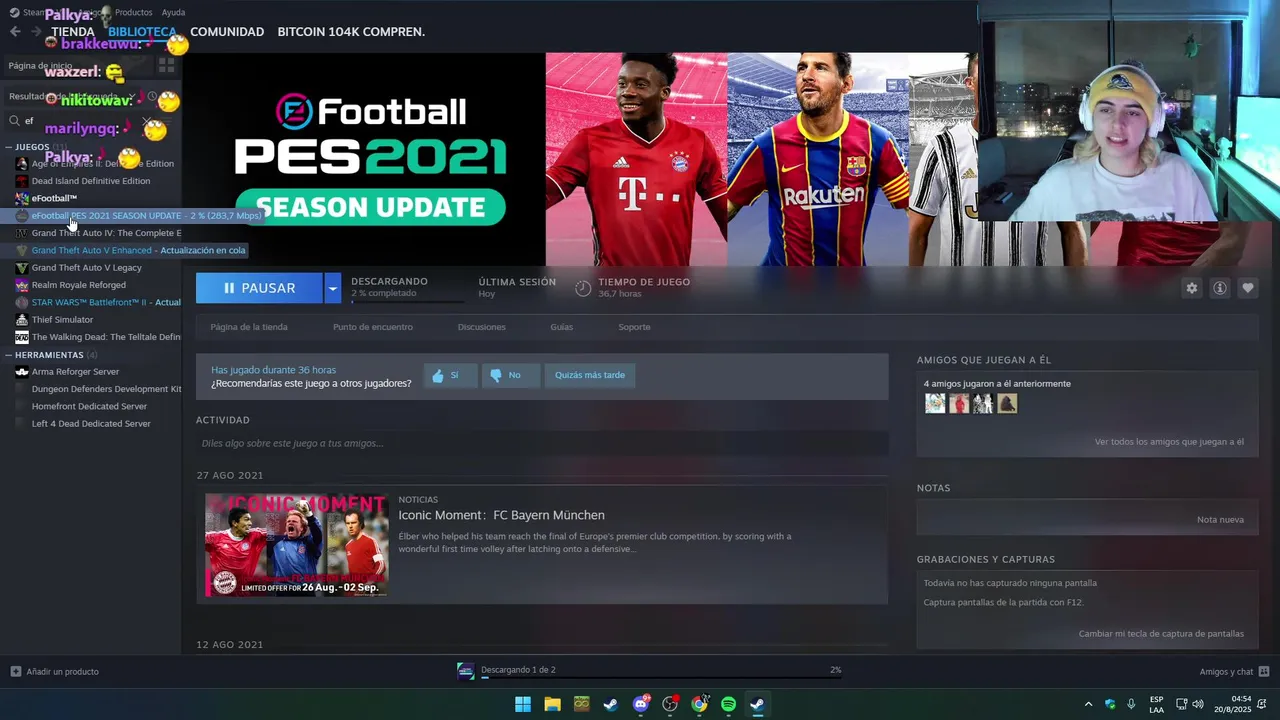Recommend game with Sí button
The image size is (1280, 720).
pos(450,375)
